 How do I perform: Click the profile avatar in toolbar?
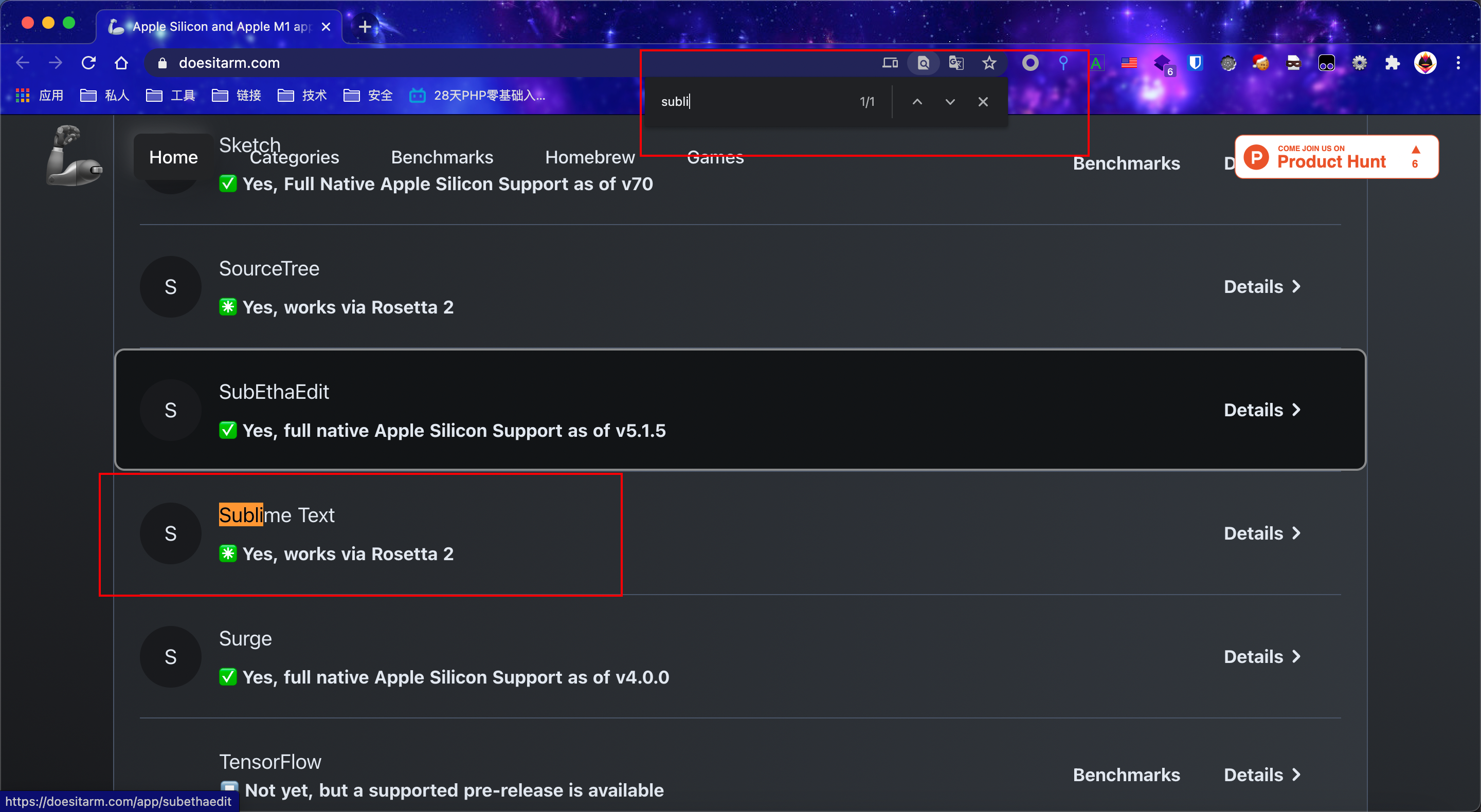1425,63
